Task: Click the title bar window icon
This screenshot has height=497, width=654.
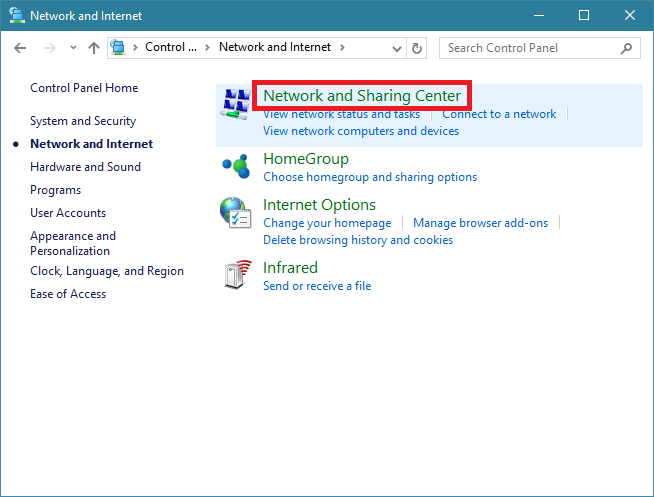Action: click(17, 15)
